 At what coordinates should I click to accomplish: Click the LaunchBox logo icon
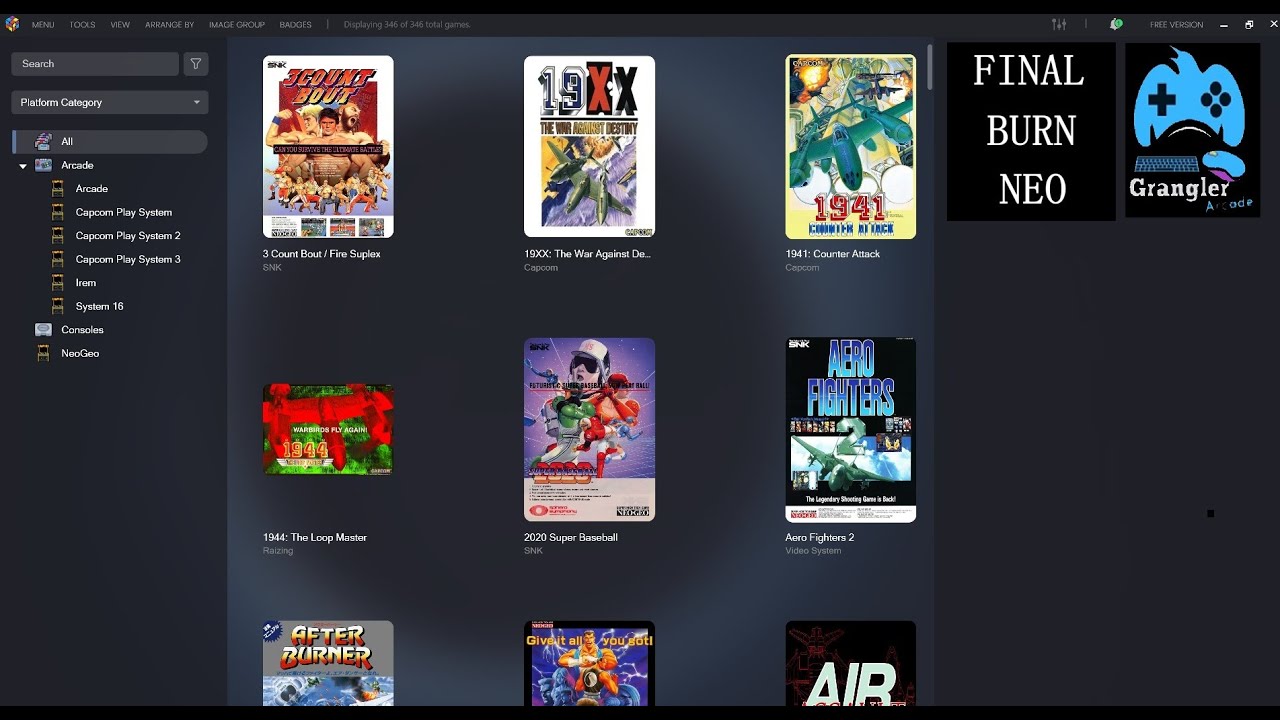pos(12,24)
